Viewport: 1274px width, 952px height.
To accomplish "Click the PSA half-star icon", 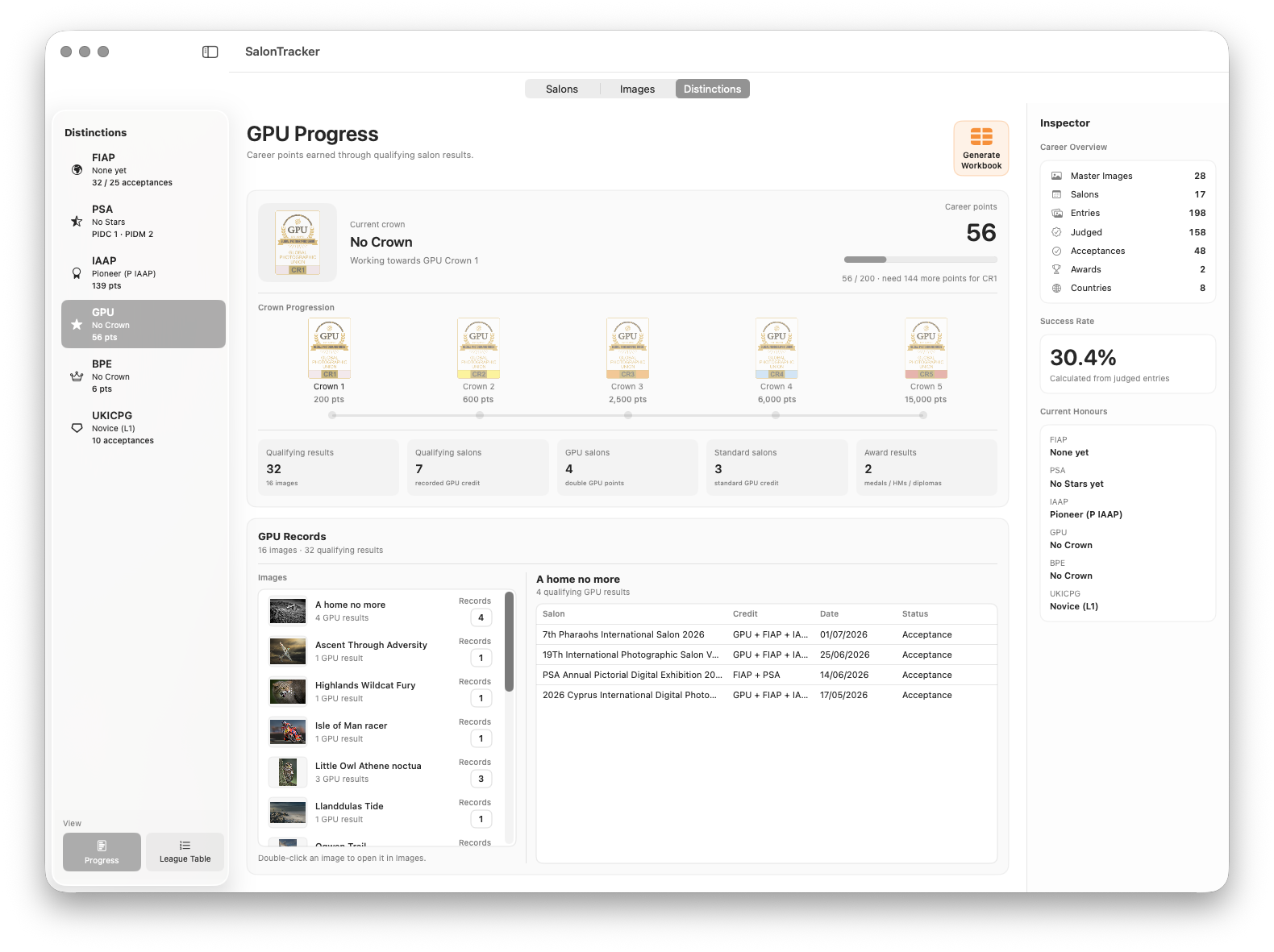I will coord(77,222).
